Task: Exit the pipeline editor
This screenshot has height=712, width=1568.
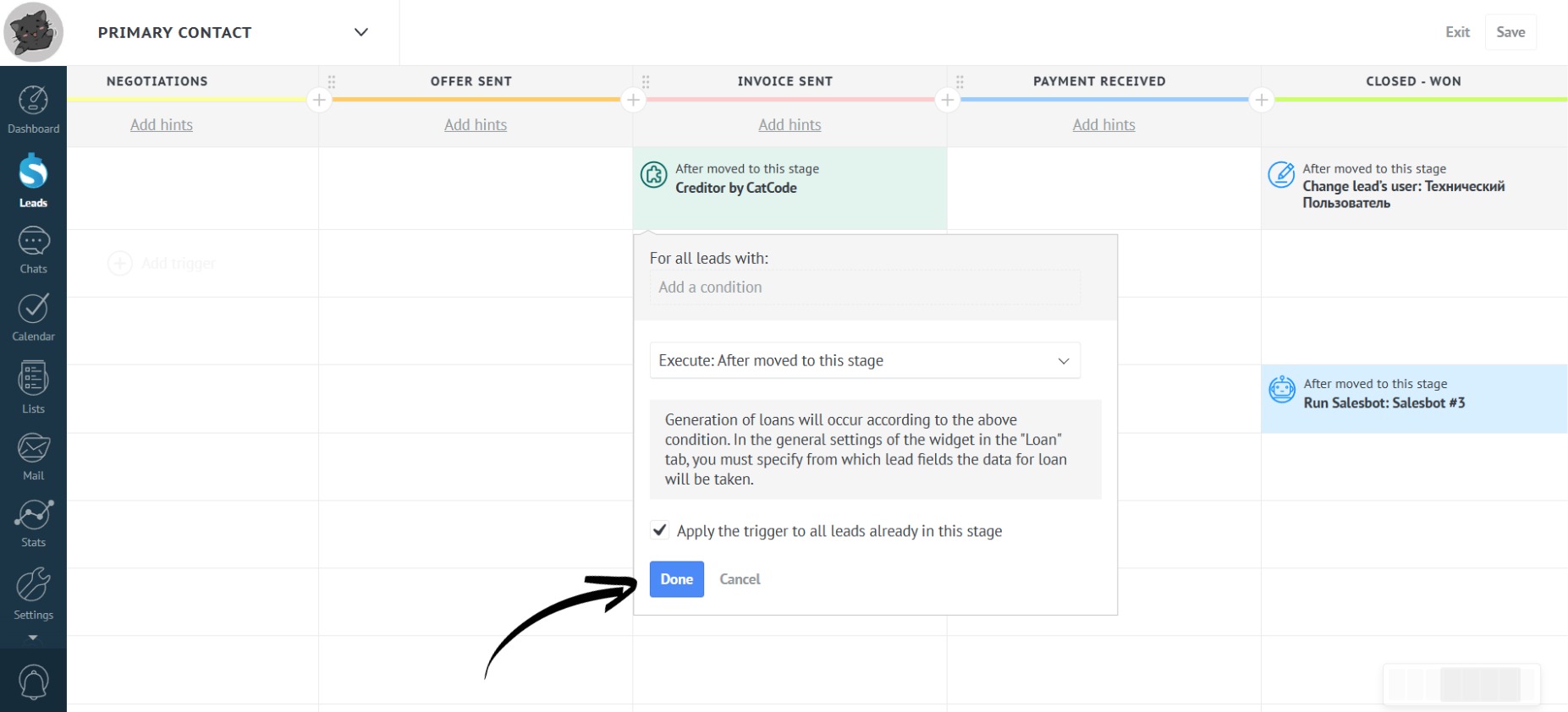Action: 1457,32
